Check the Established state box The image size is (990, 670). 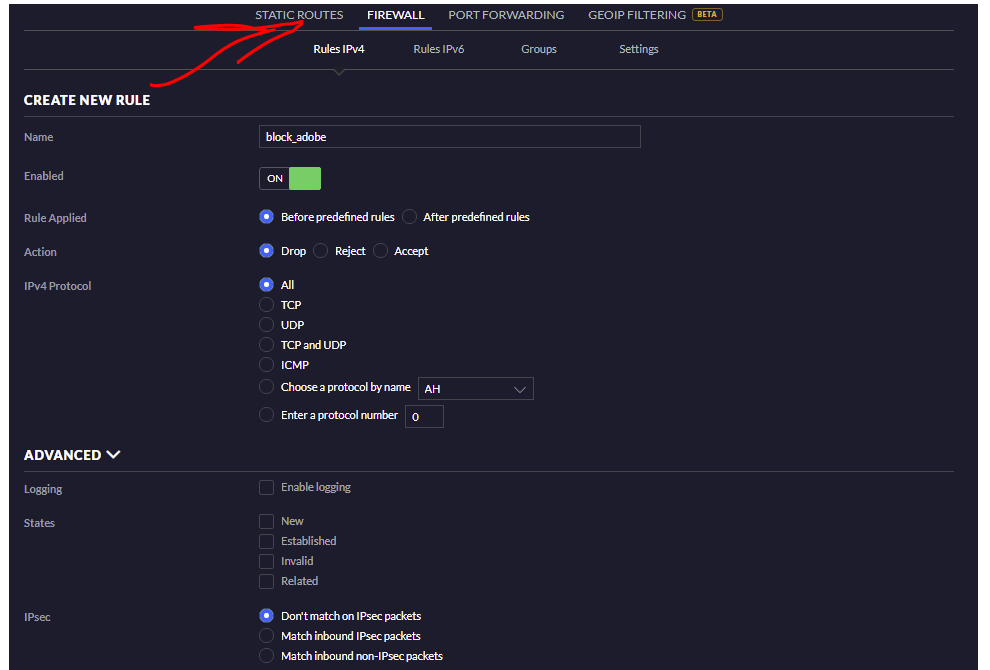[266, 541]
